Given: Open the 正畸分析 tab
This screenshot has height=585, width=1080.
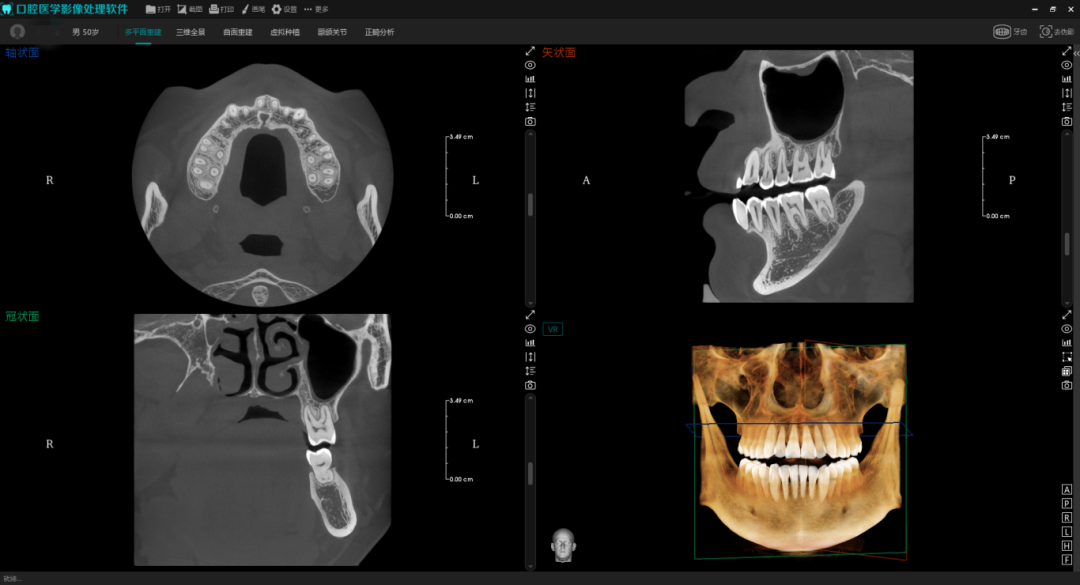Looking at the screenshot, I should coord(380,32).
